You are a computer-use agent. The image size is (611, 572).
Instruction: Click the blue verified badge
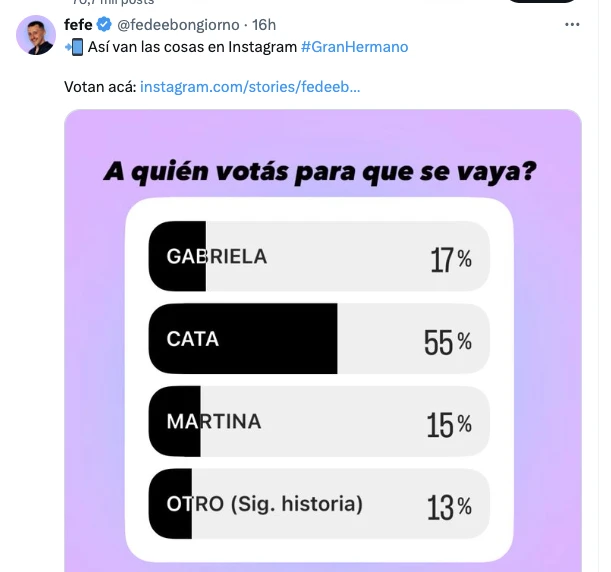point(104,25)
